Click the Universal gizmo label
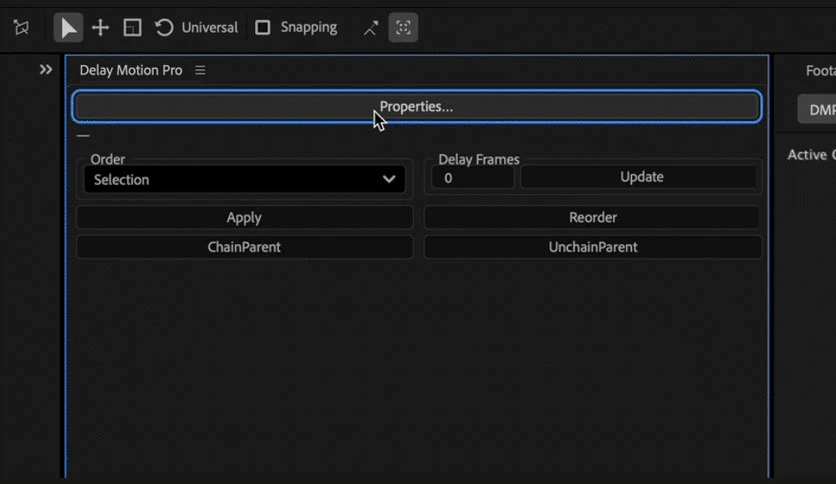 pos(210,28)
